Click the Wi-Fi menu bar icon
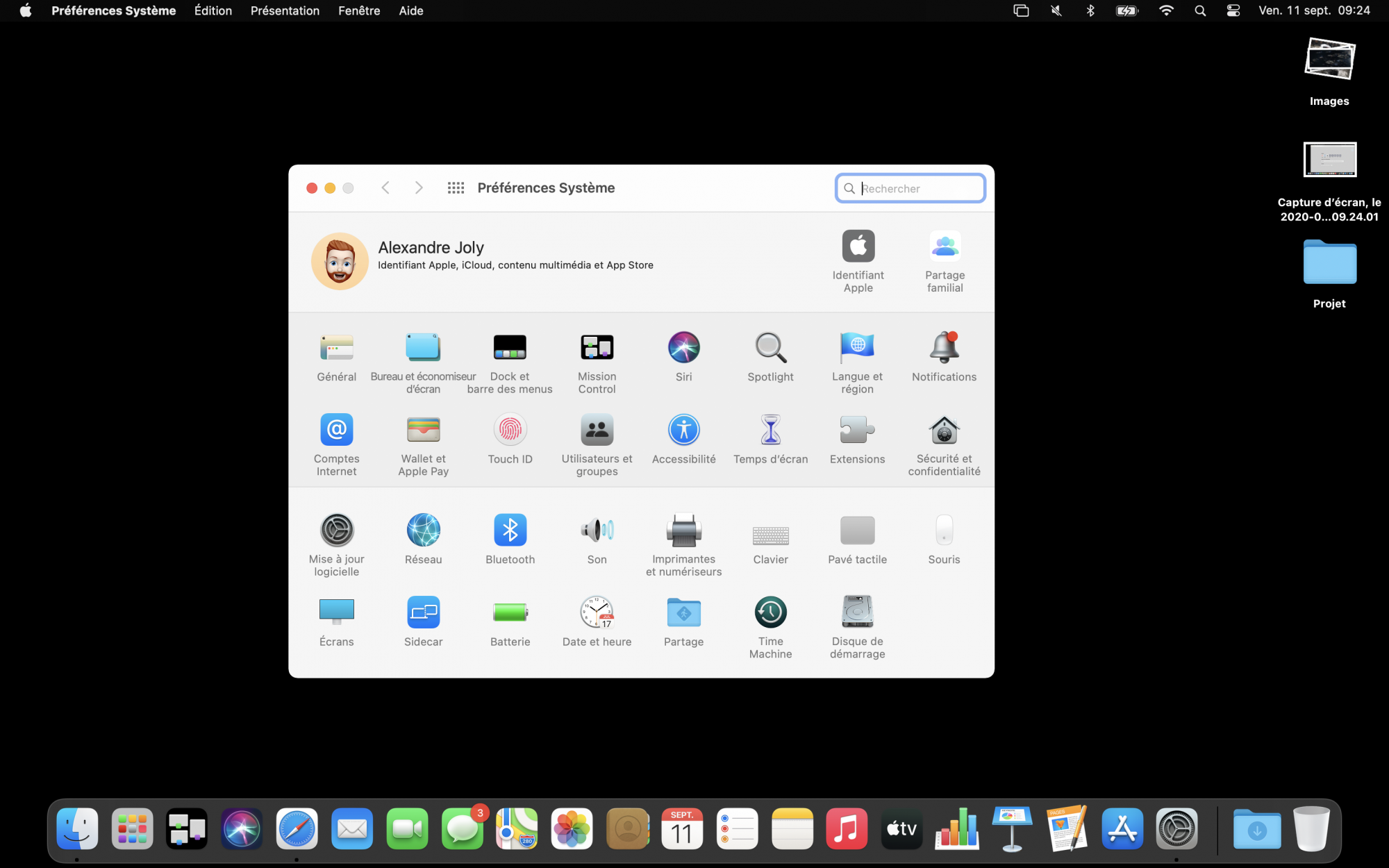This screenshot has width=1389, height=868. pos(1166,10)
